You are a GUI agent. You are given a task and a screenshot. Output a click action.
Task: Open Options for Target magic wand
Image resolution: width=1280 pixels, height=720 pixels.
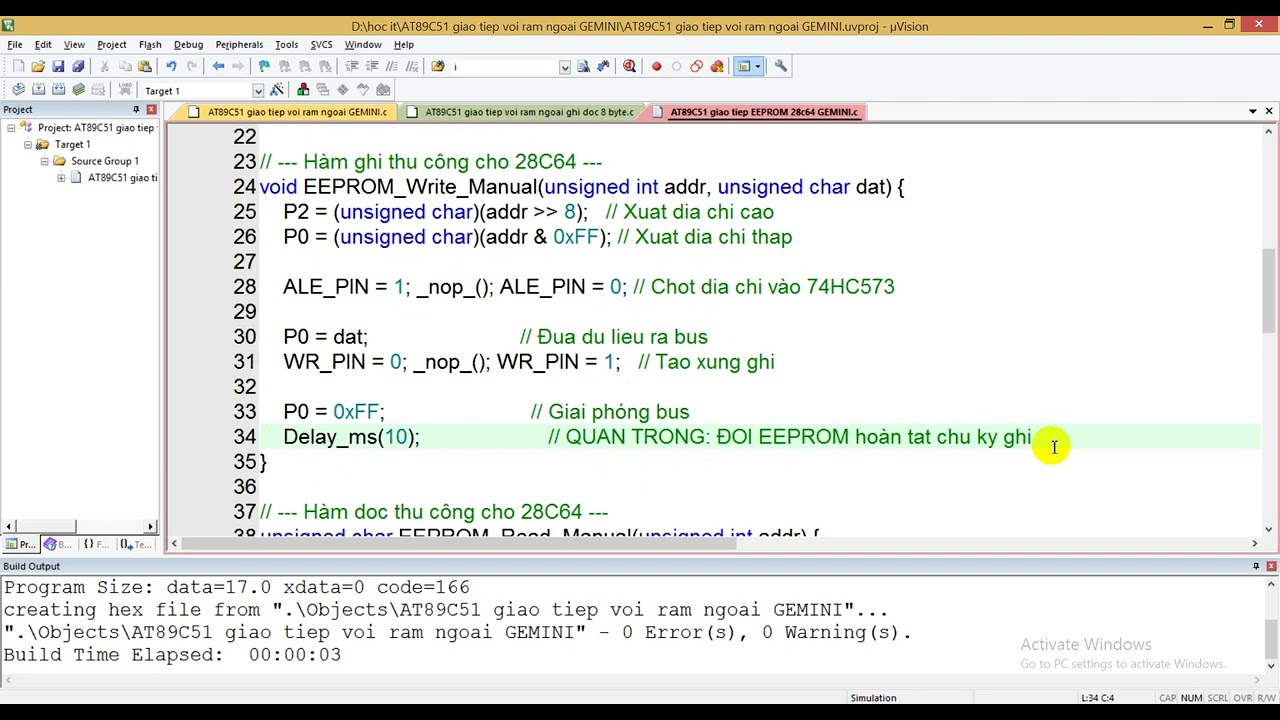pos(277,90)
